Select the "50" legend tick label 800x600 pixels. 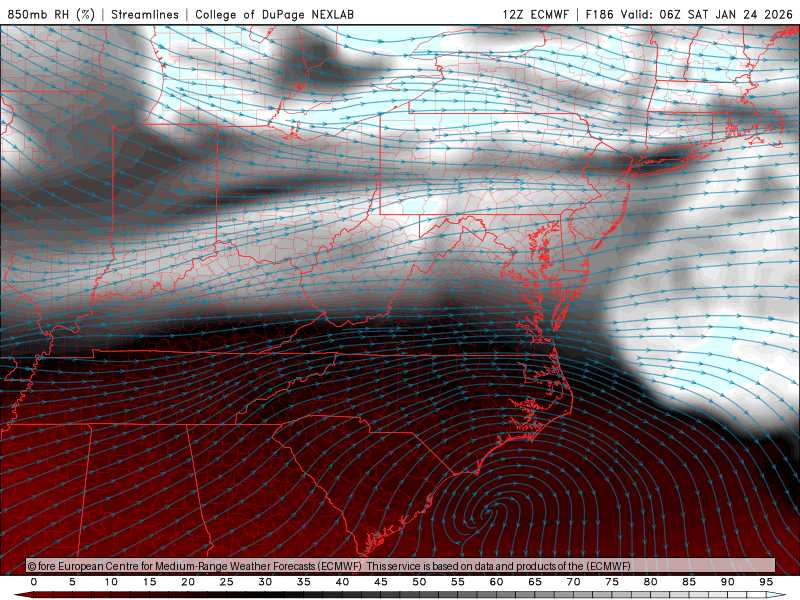419,582
